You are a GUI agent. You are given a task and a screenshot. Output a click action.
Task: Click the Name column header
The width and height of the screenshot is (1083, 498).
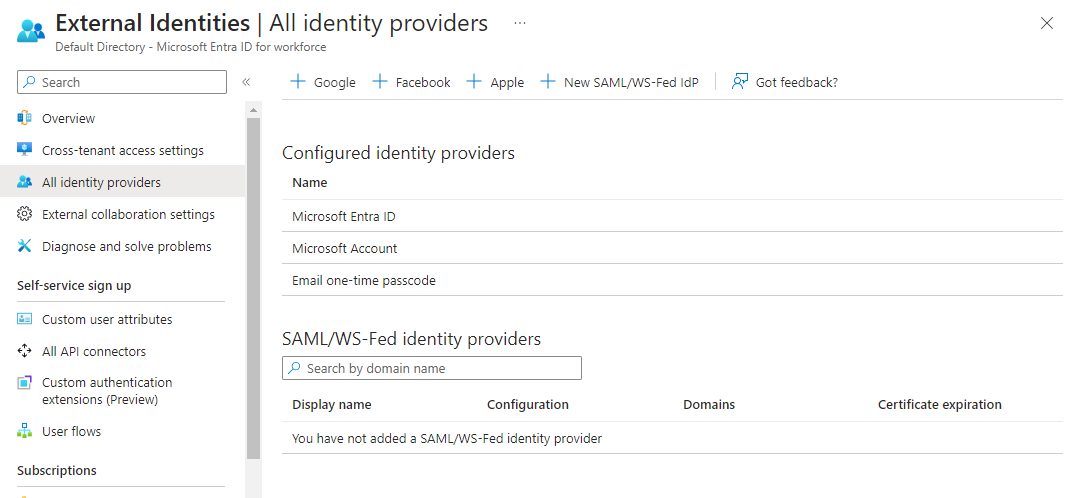(x=309, y=182)
